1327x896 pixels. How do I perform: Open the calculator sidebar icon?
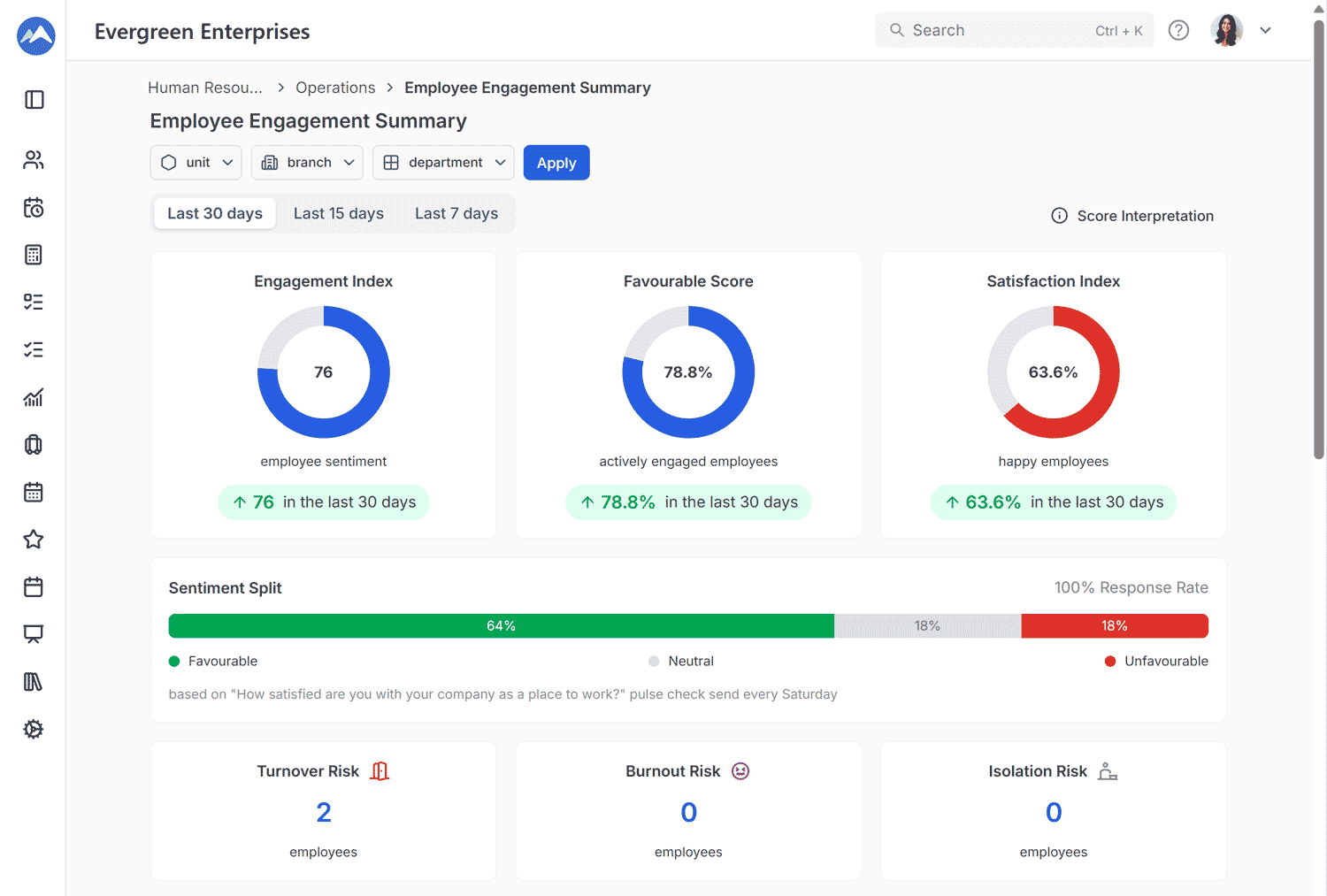pyautogui.click(x=34, y=255)
